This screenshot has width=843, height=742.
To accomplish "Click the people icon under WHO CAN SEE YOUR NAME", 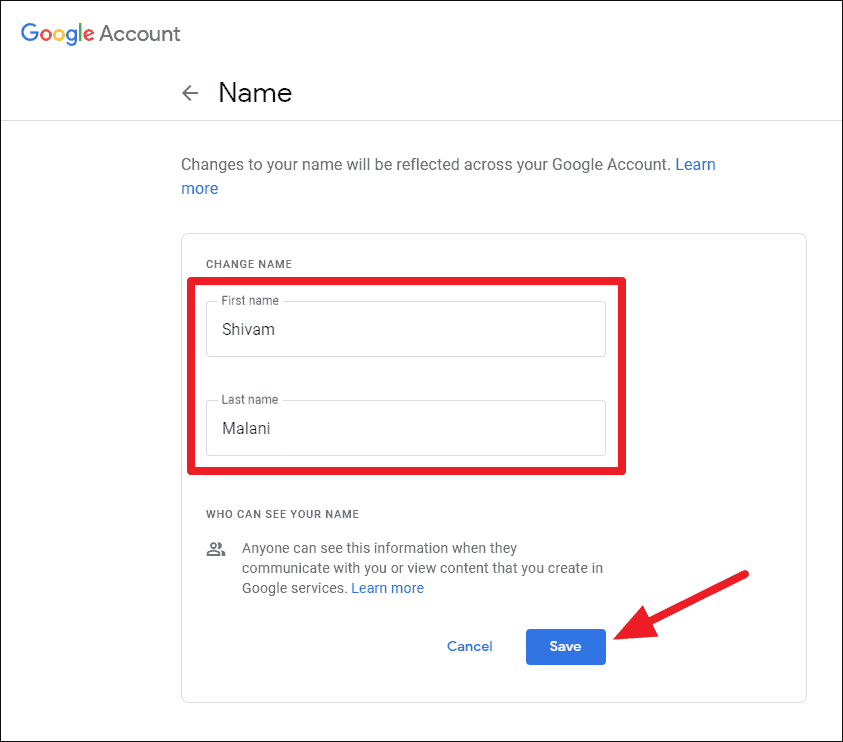I will (x=215, y=548).
